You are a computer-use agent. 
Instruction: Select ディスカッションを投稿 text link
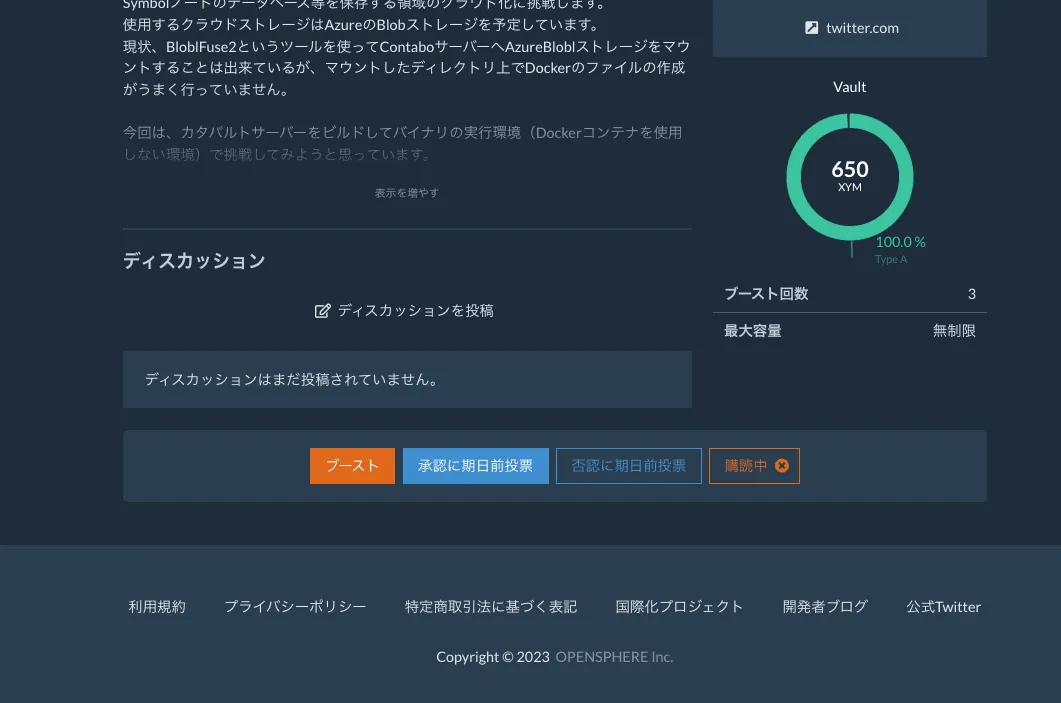tap(415, 311)
